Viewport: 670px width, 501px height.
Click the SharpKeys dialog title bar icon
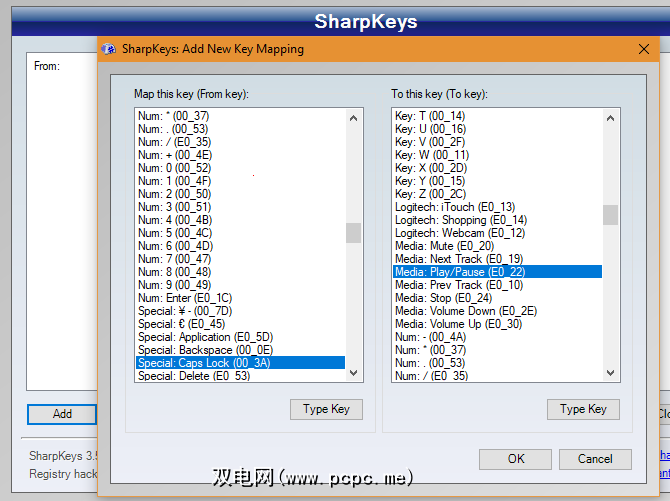coord(109,49)
